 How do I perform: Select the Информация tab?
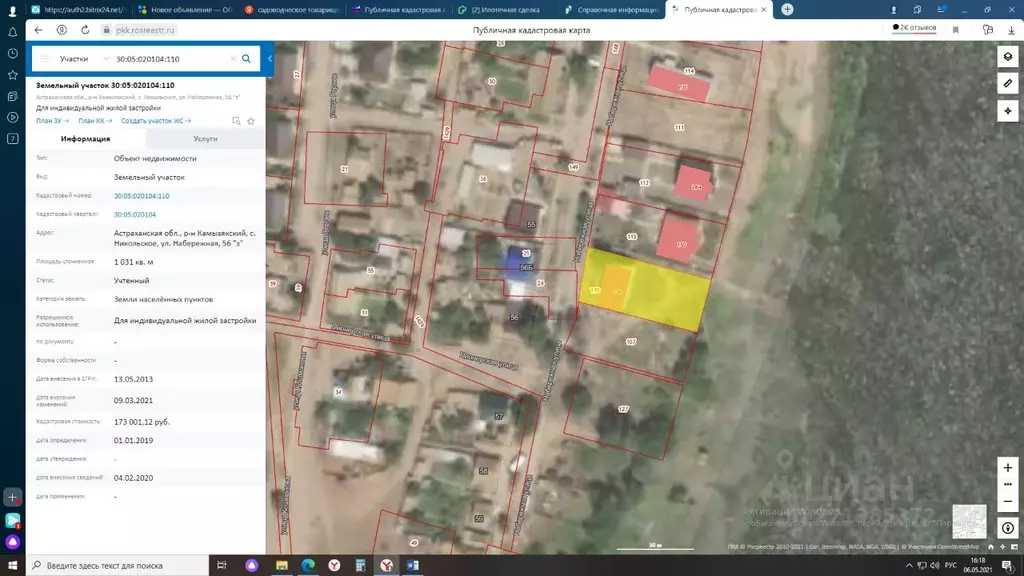[85, 139]
